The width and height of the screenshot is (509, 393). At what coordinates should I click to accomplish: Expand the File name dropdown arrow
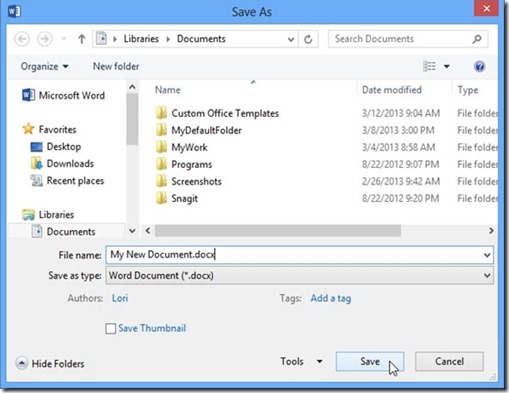[487, 255]
